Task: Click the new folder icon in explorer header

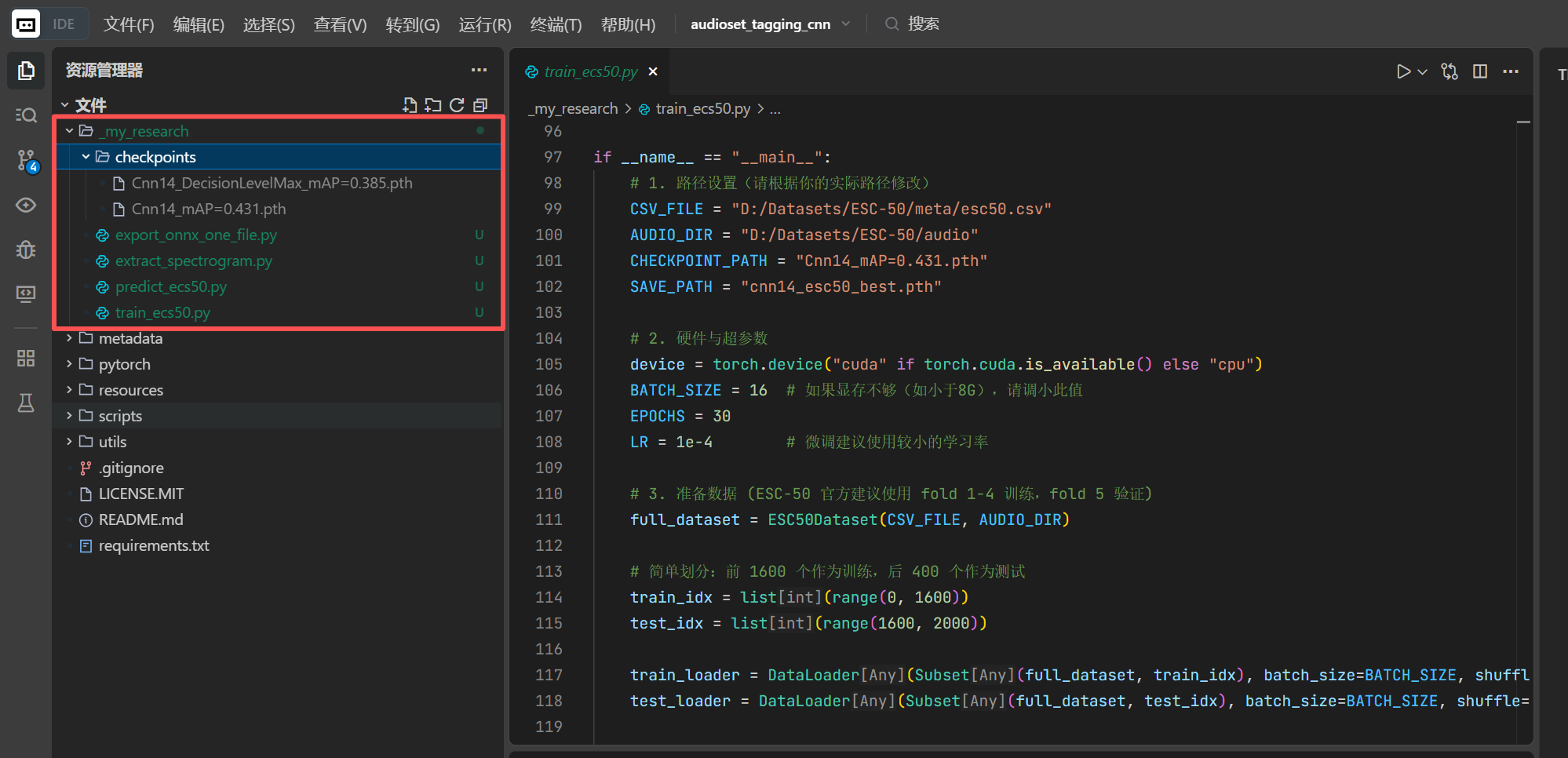Action: tap(433, 105)
